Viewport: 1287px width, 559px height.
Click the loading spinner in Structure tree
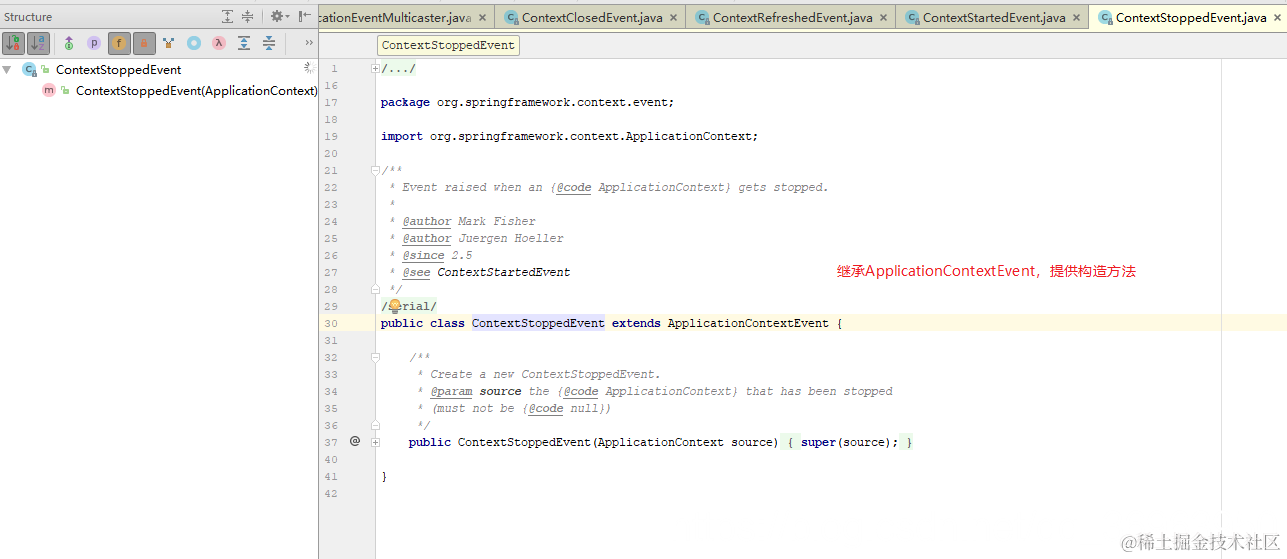click(309, 68)
